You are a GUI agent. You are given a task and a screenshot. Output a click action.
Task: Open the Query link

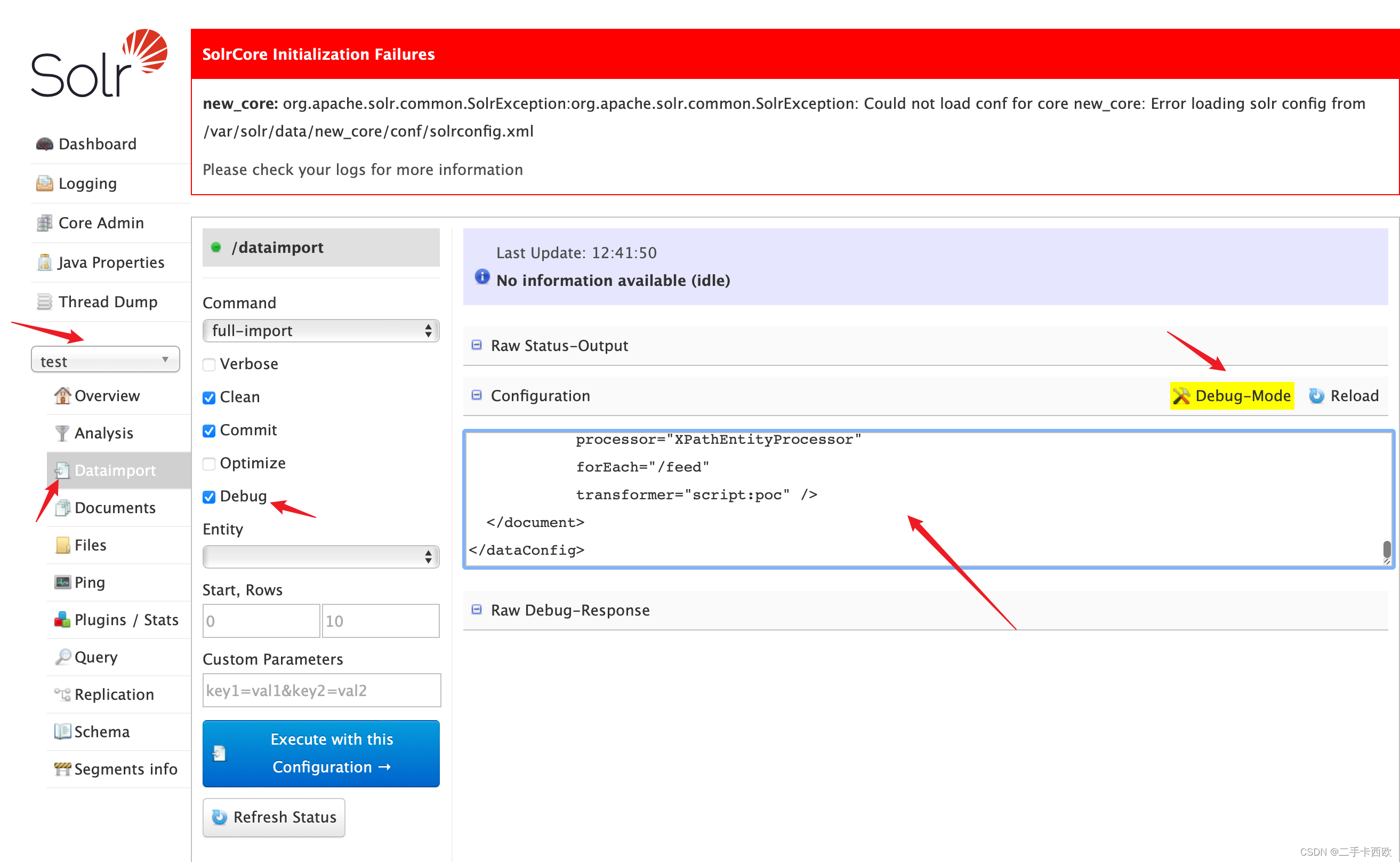pyautogui.click(x=96, y=657)
